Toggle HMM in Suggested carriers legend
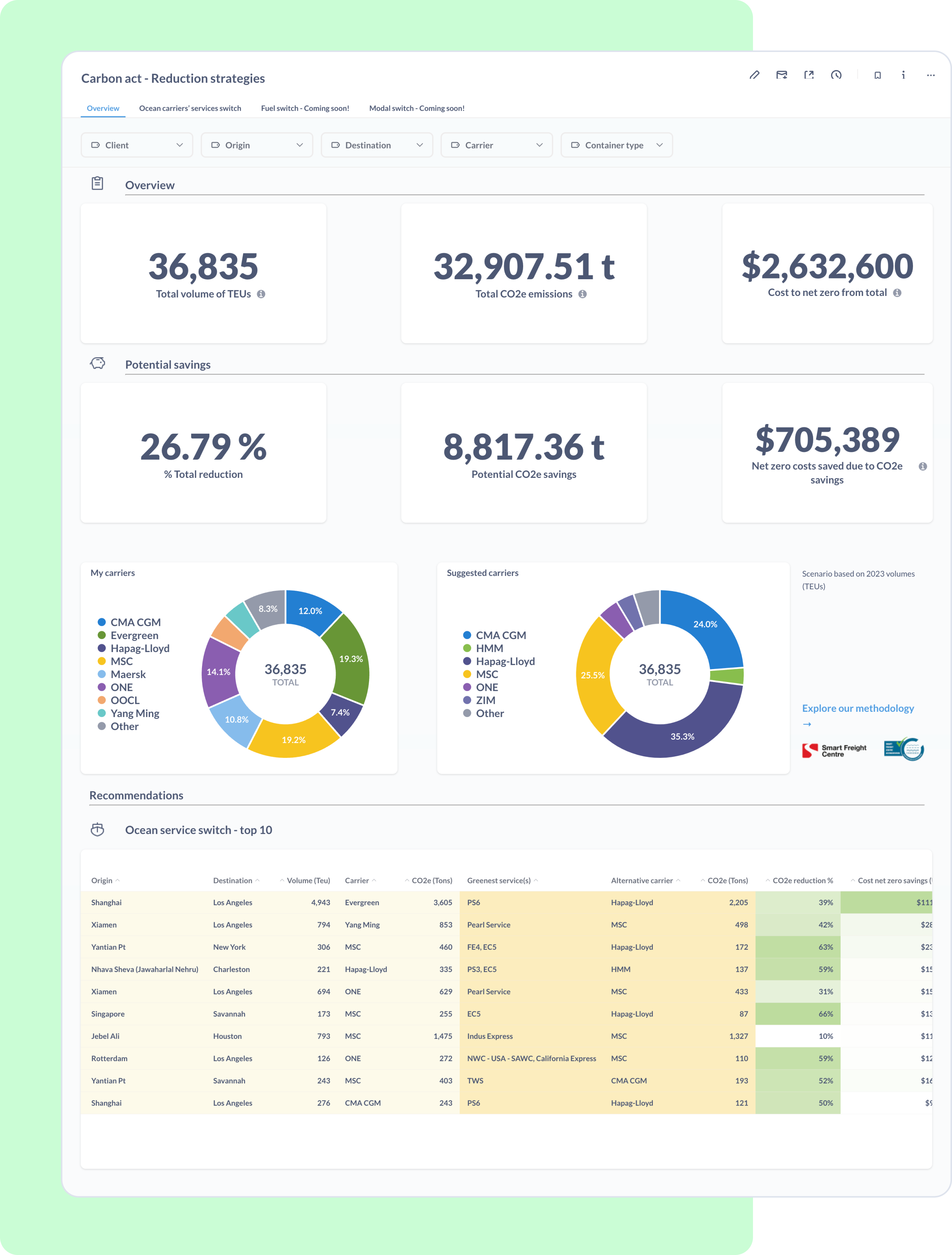Image resolution: width=952 pixels, height=1255 pixels. (x=483, y=649)
